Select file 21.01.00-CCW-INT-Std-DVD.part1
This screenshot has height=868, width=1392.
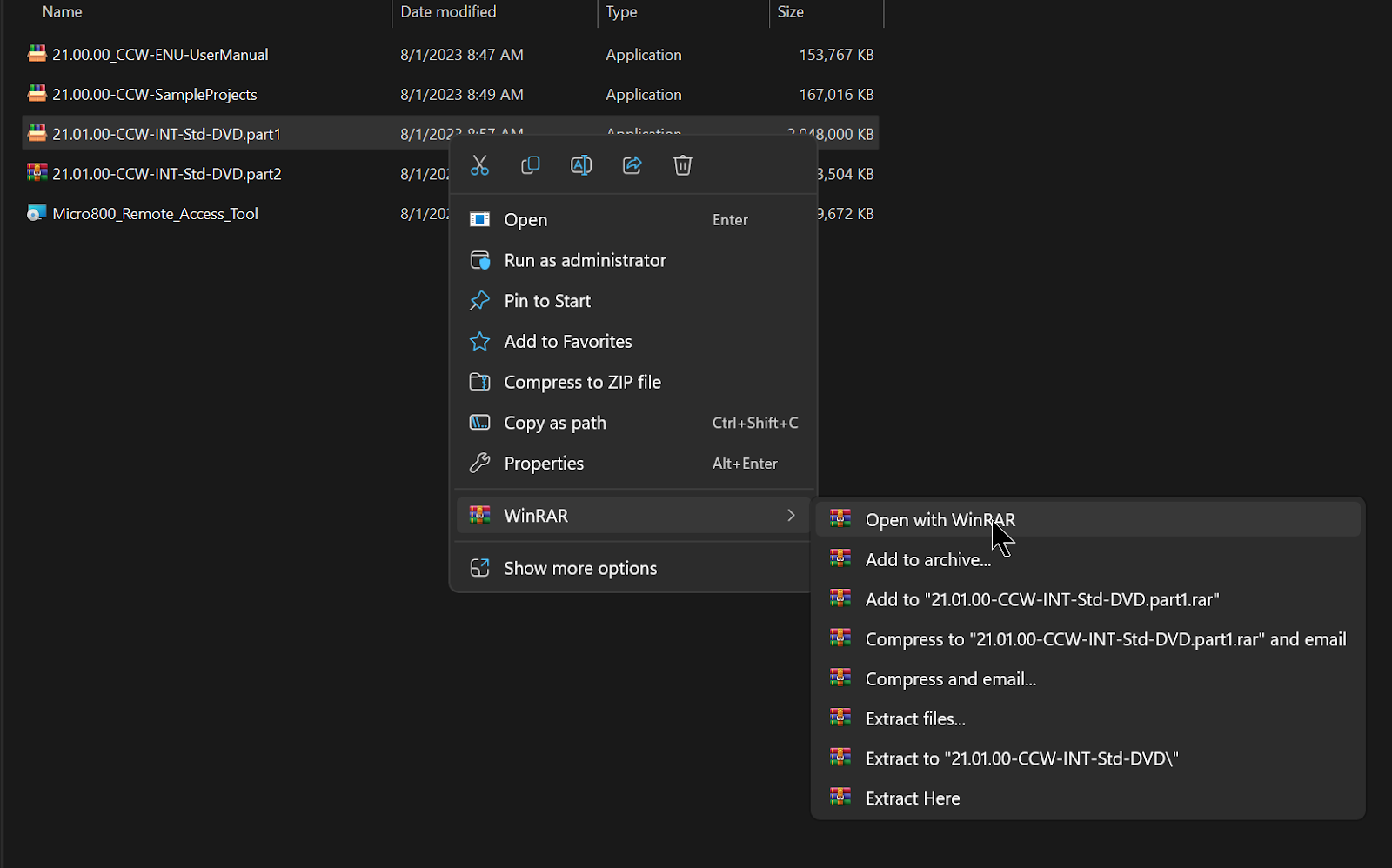(x=166, y=135)
